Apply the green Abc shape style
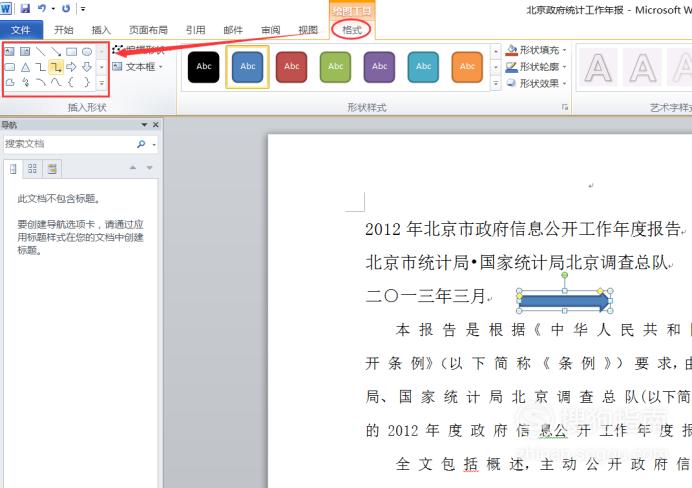The image size is (692, 488). pos(335,67)
